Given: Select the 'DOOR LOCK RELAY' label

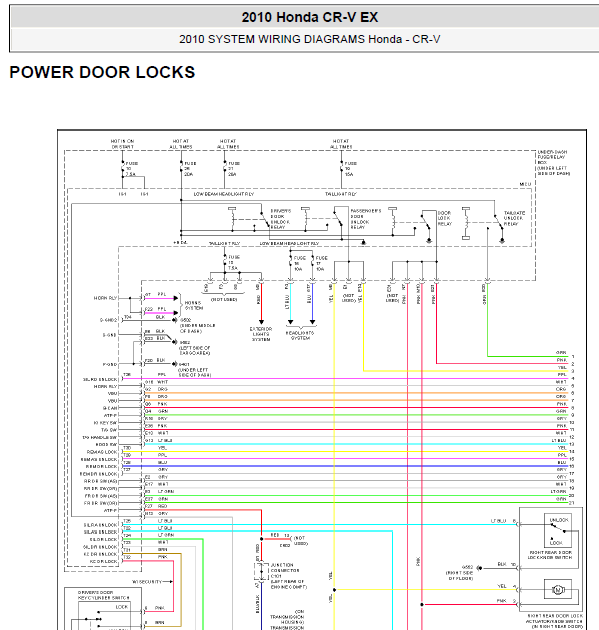Looking at the screenshot, I should [x=444, y=218].
